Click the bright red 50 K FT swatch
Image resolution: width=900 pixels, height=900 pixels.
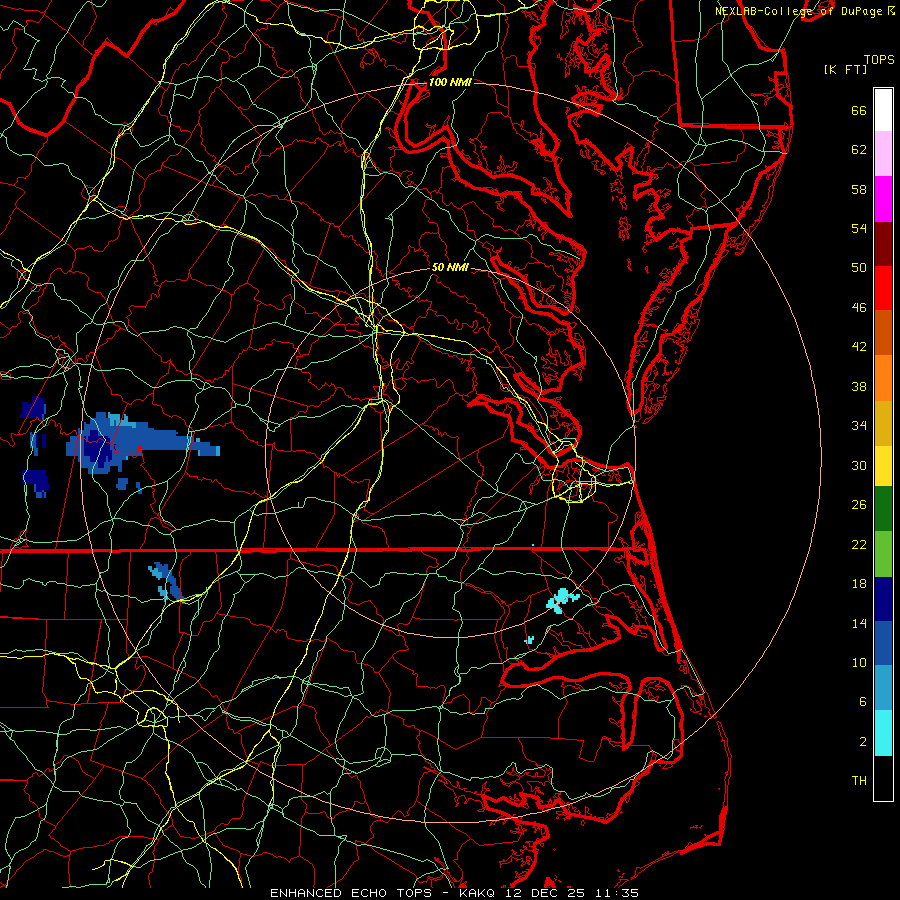click(883, 288)
